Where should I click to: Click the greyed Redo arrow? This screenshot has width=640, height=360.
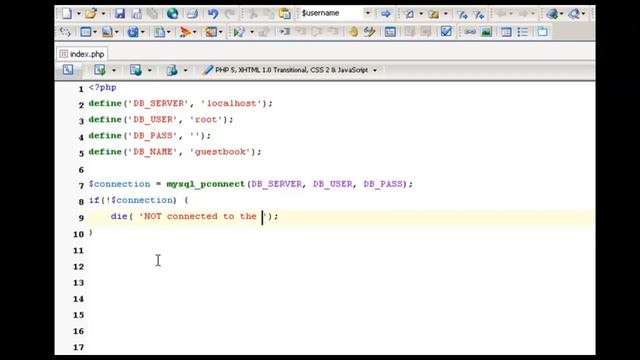click(230, 13)
